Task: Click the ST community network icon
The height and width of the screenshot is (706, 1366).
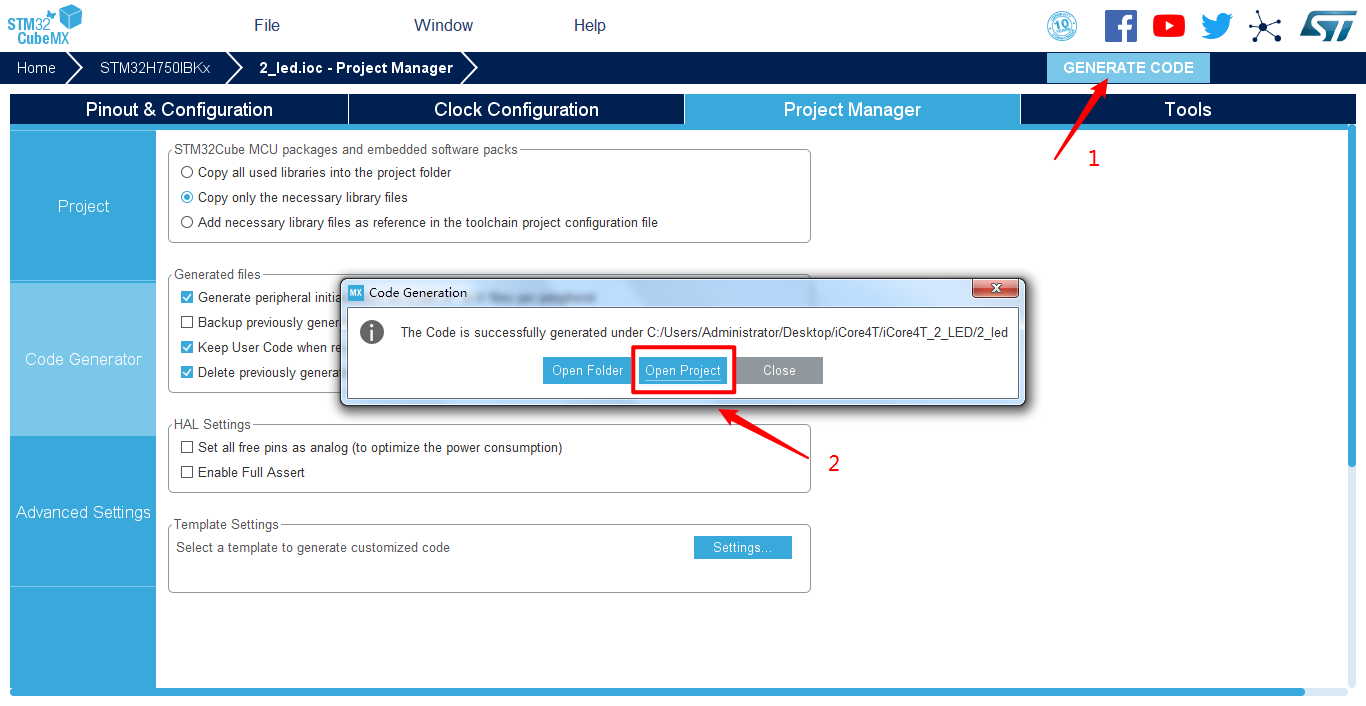Action: (1265, 26)
